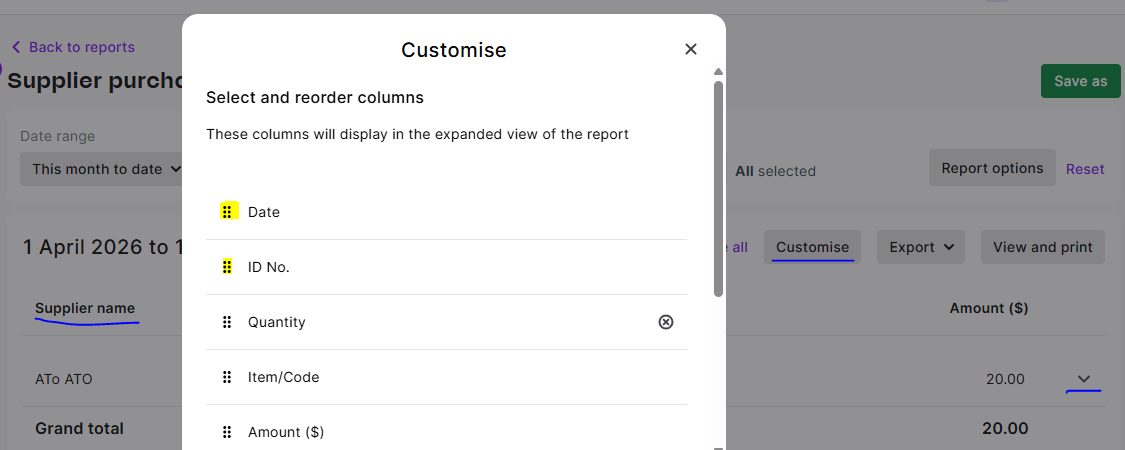Click the Quantity row drag handle

coord(227,322)
